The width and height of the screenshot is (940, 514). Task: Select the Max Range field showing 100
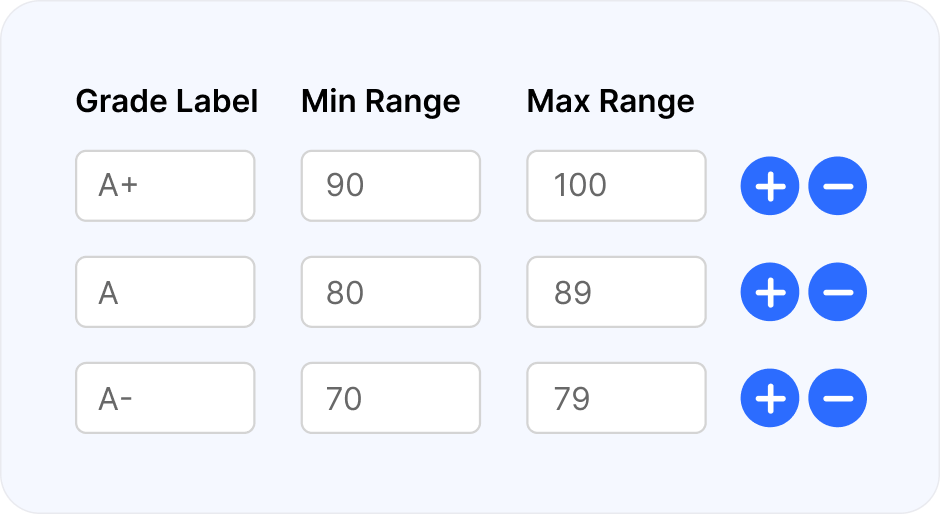pos(616,186)
